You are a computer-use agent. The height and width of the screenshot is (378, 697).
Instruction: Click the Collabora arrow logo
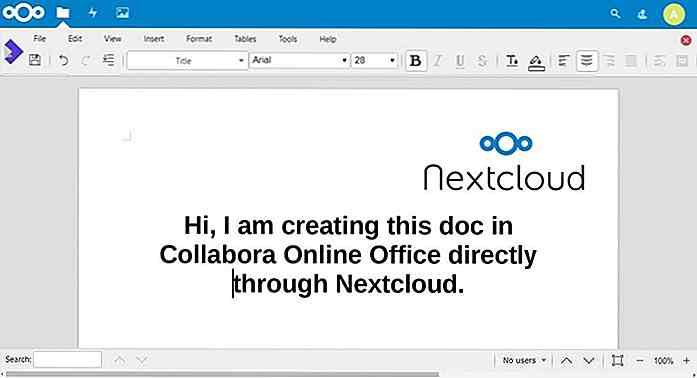point(12,52)
